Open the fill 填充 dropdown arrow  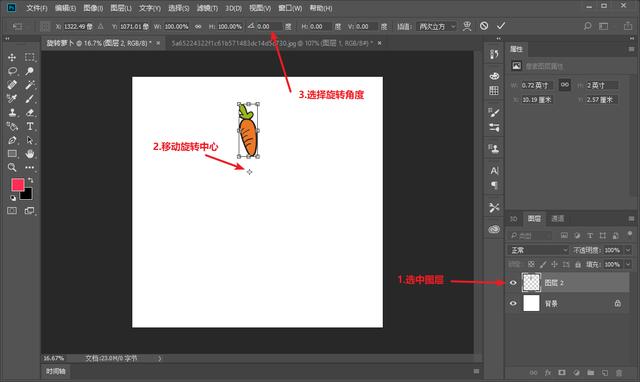[628, 264]
